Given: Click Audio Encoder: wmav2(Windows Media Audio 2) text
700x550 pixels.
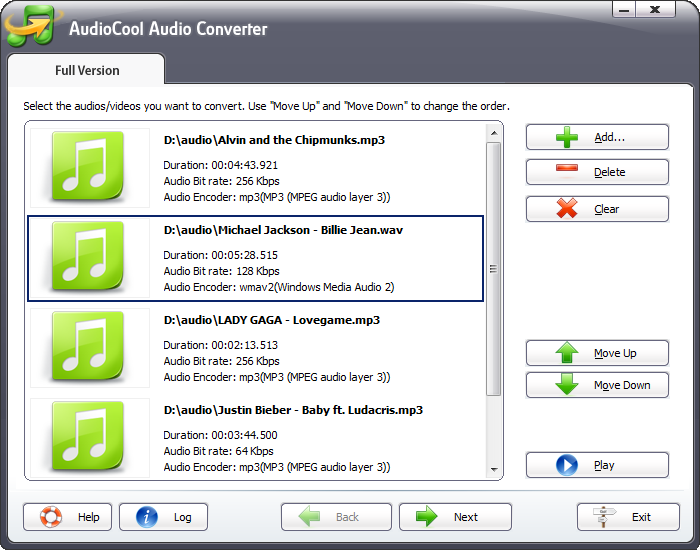Looking at the screenshot, I should [279, 287].
